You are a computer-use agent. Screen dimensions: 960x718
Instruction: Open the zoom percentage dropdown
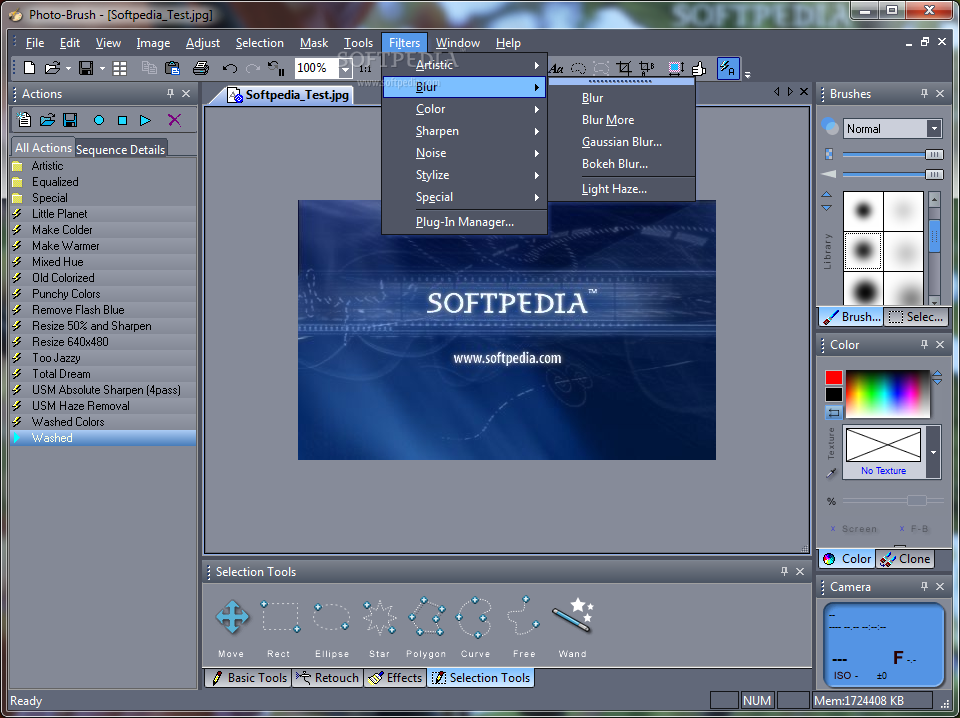[x=345, y=68]
